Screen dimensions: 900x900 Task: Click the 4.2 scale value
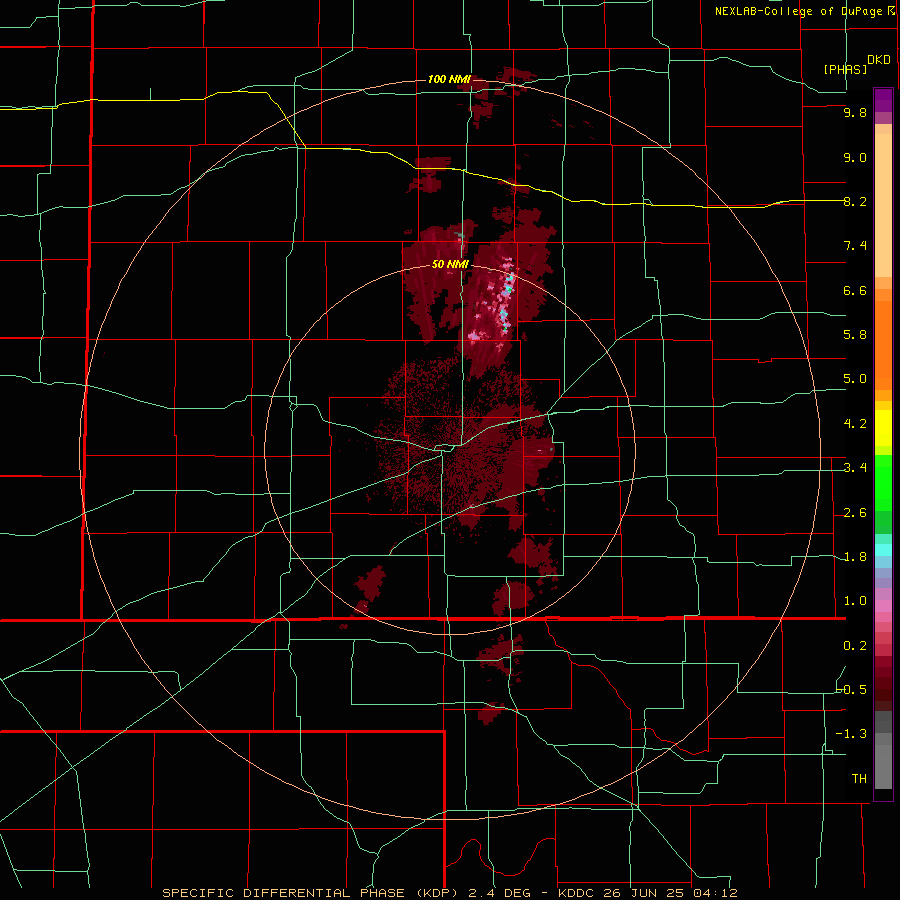click(855, 424)
